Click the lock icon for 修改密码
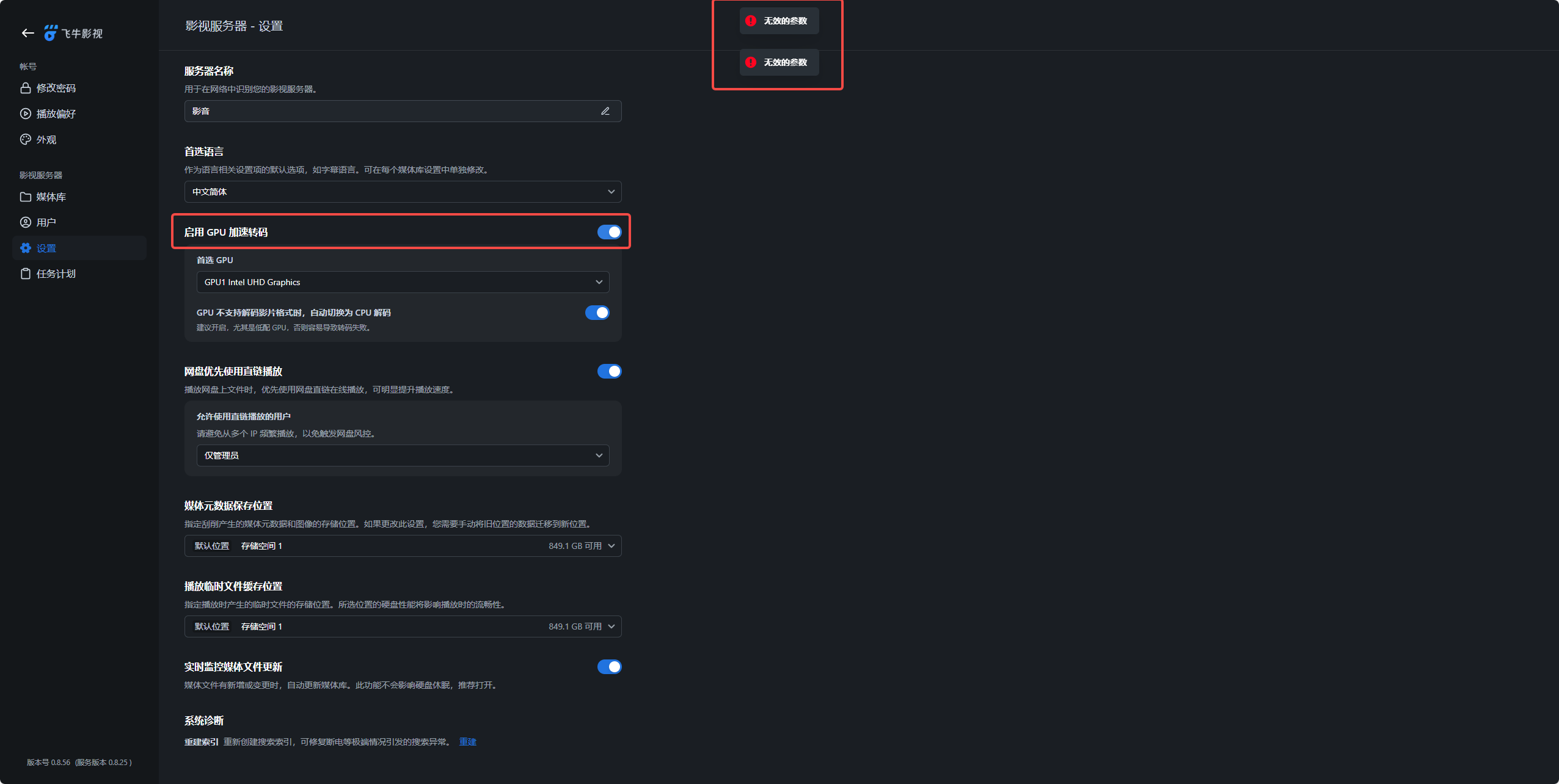Viewport: 1559px width, 784px height. (x=26, y=88)
